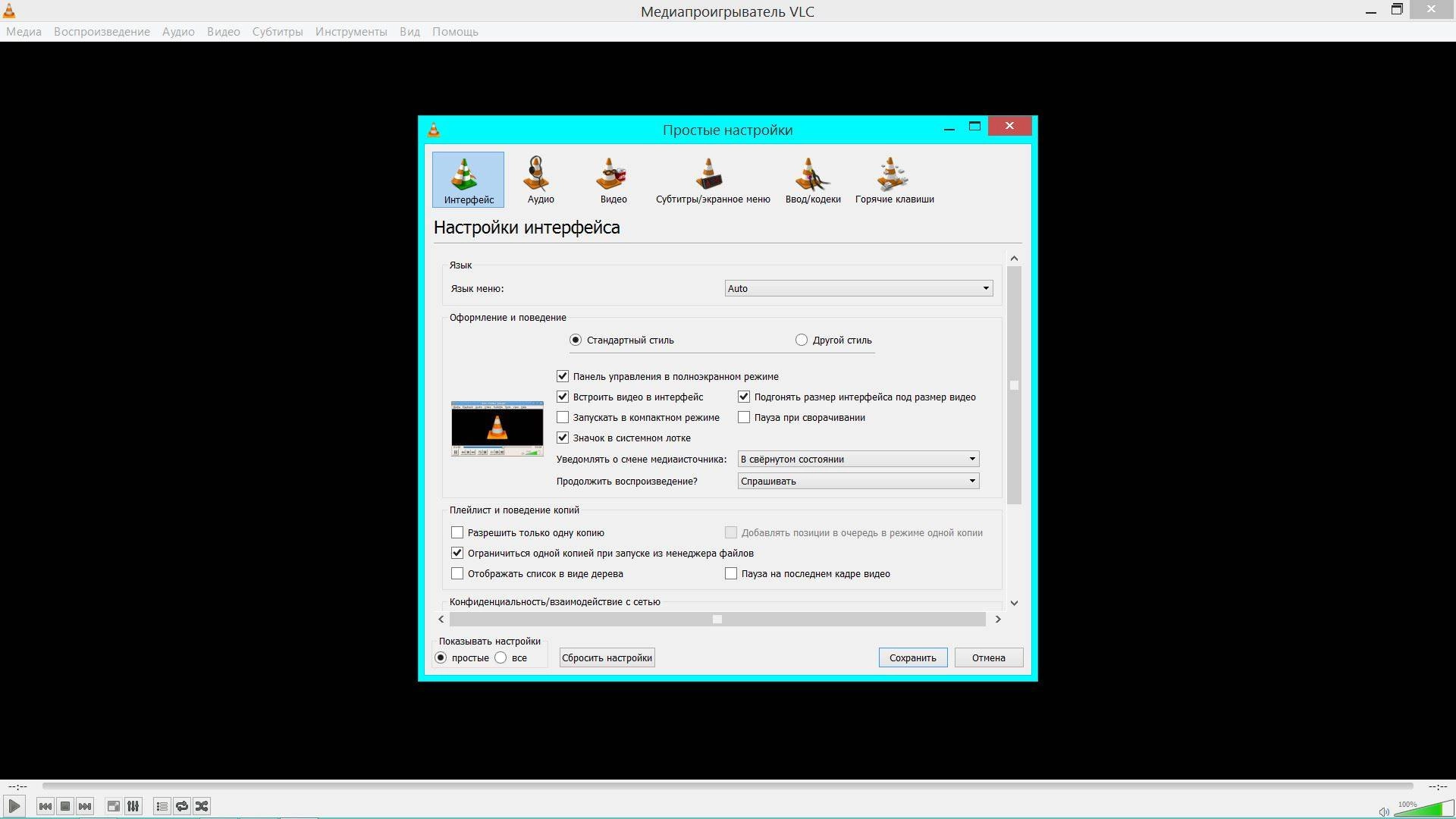This screenshot has height=819, width=1456.
Task: Click the horizontal scrollbar left arrow
Action: pos(441,620)
